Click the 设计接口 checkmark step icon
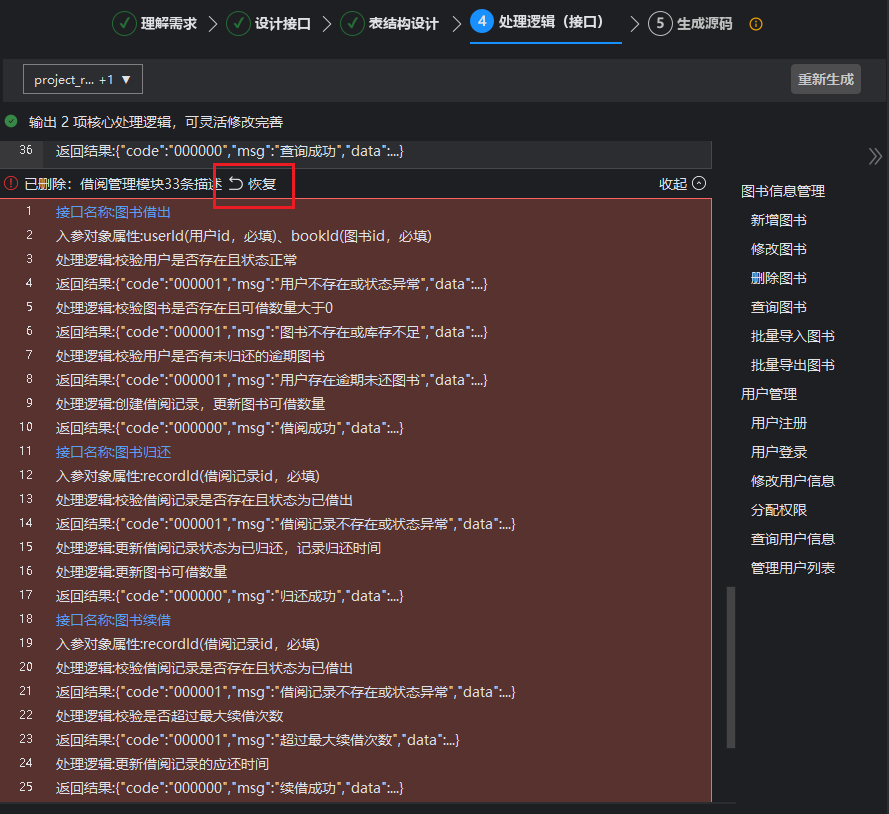Viewport: 889px width, 814px height. (x=238, y=23)
